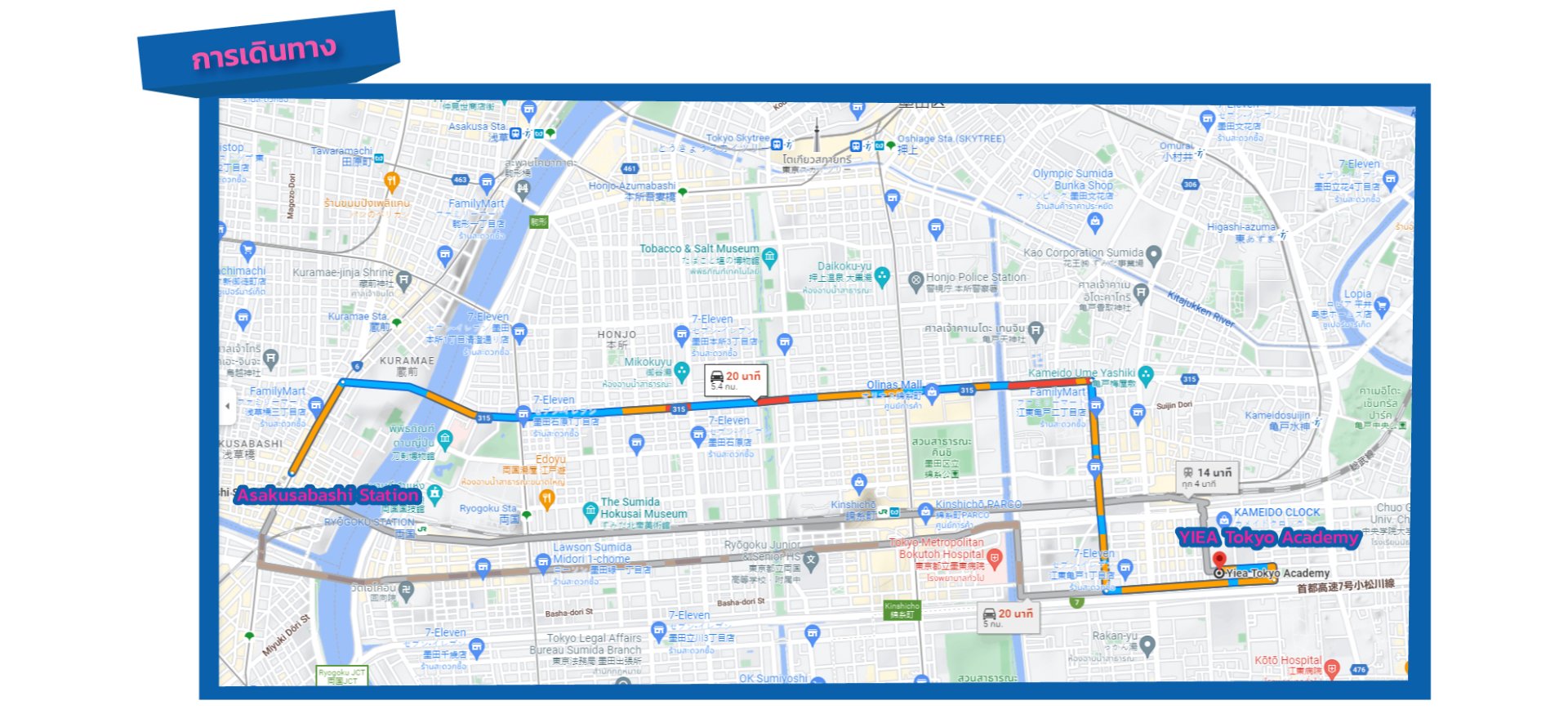Image resolution: width=1568 pixels, height=714 pixels.
Task: Select The Sumida Hokusai Museum icon
Action: click(590, 511)
